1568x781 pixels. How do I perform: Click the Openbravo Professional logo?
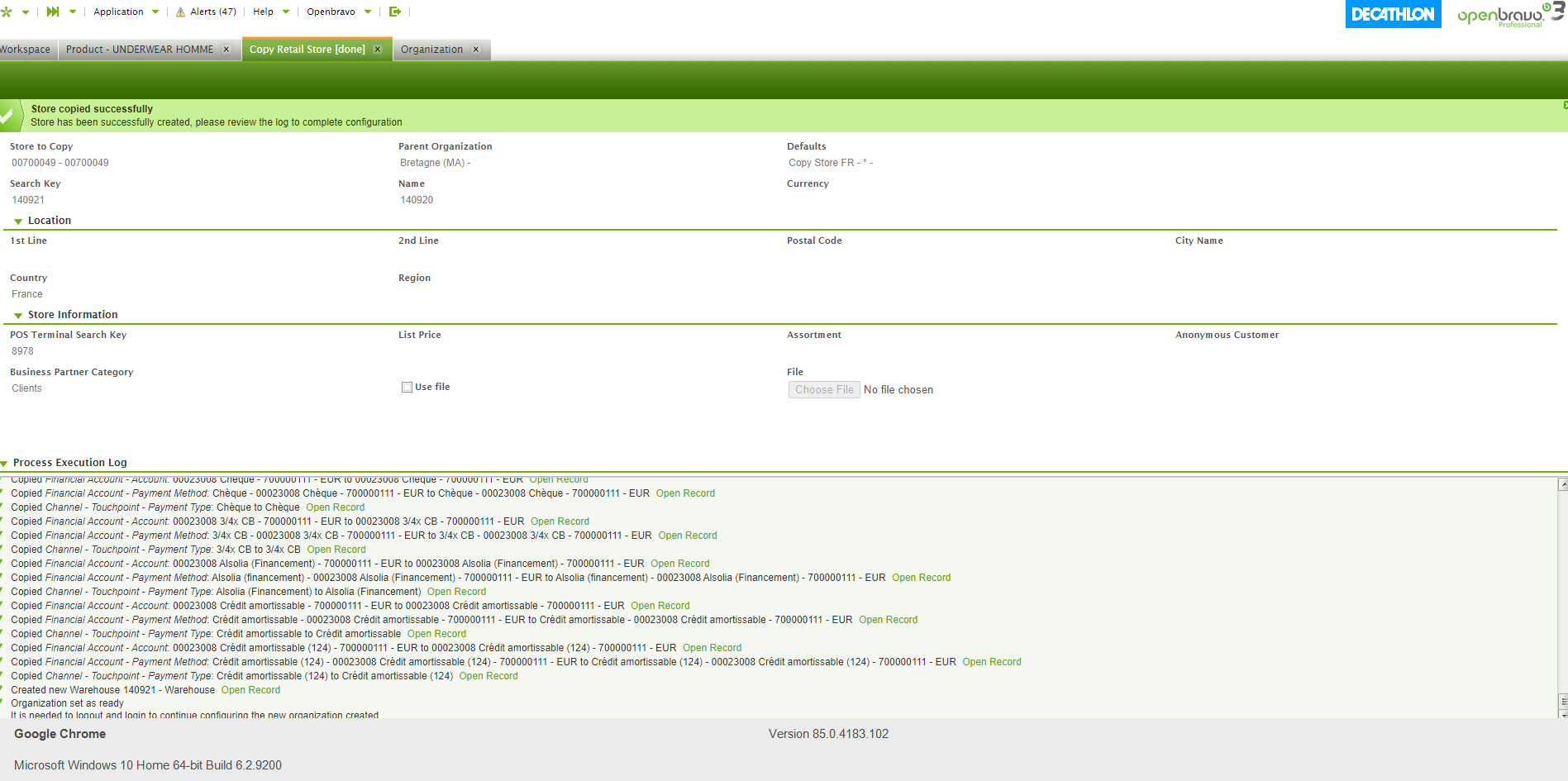(1508, 15)
